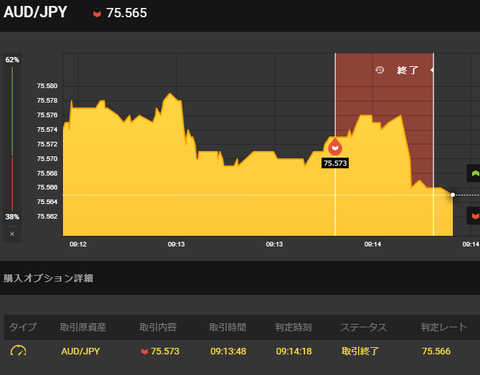Click the ステータス column header
The height and width of the screenshot is (375, 480).
point(364,327)
